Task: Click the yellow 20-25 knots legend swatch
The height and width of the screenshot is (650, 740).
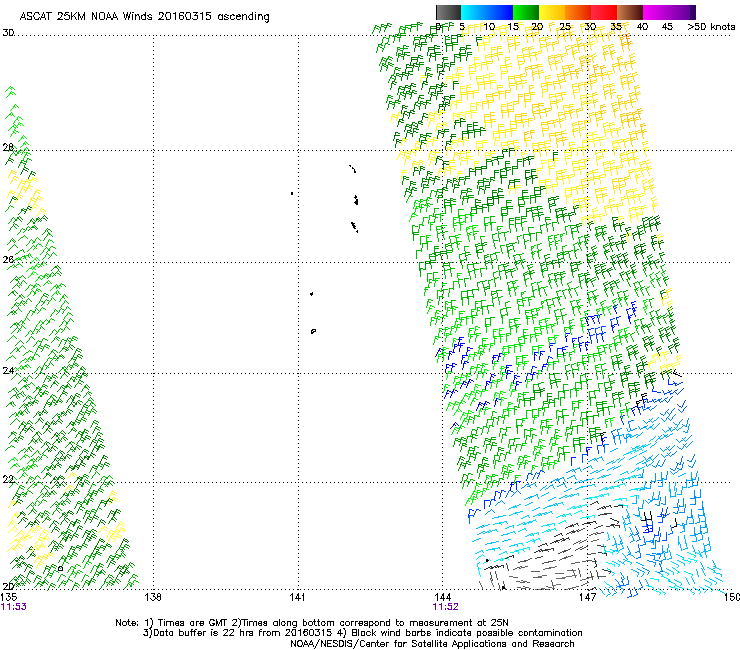Action: click(x=552, y=12)
